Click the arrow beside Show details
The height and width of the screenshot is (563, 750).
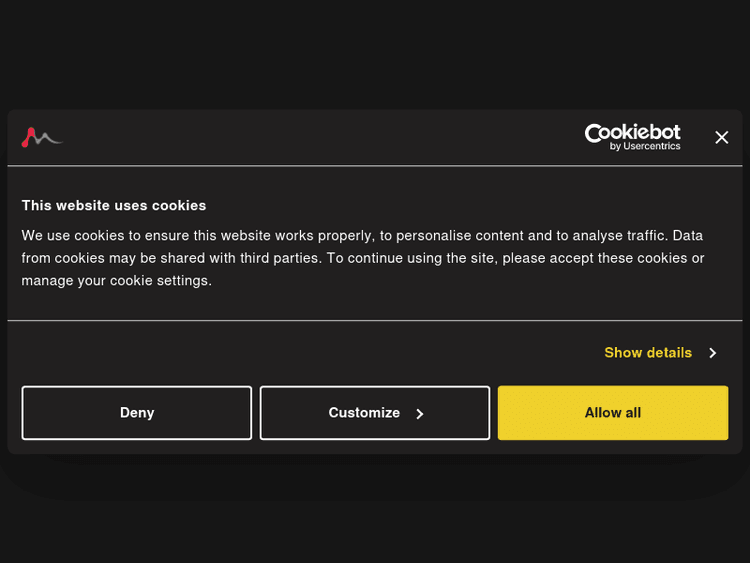(x=712, y=353)
